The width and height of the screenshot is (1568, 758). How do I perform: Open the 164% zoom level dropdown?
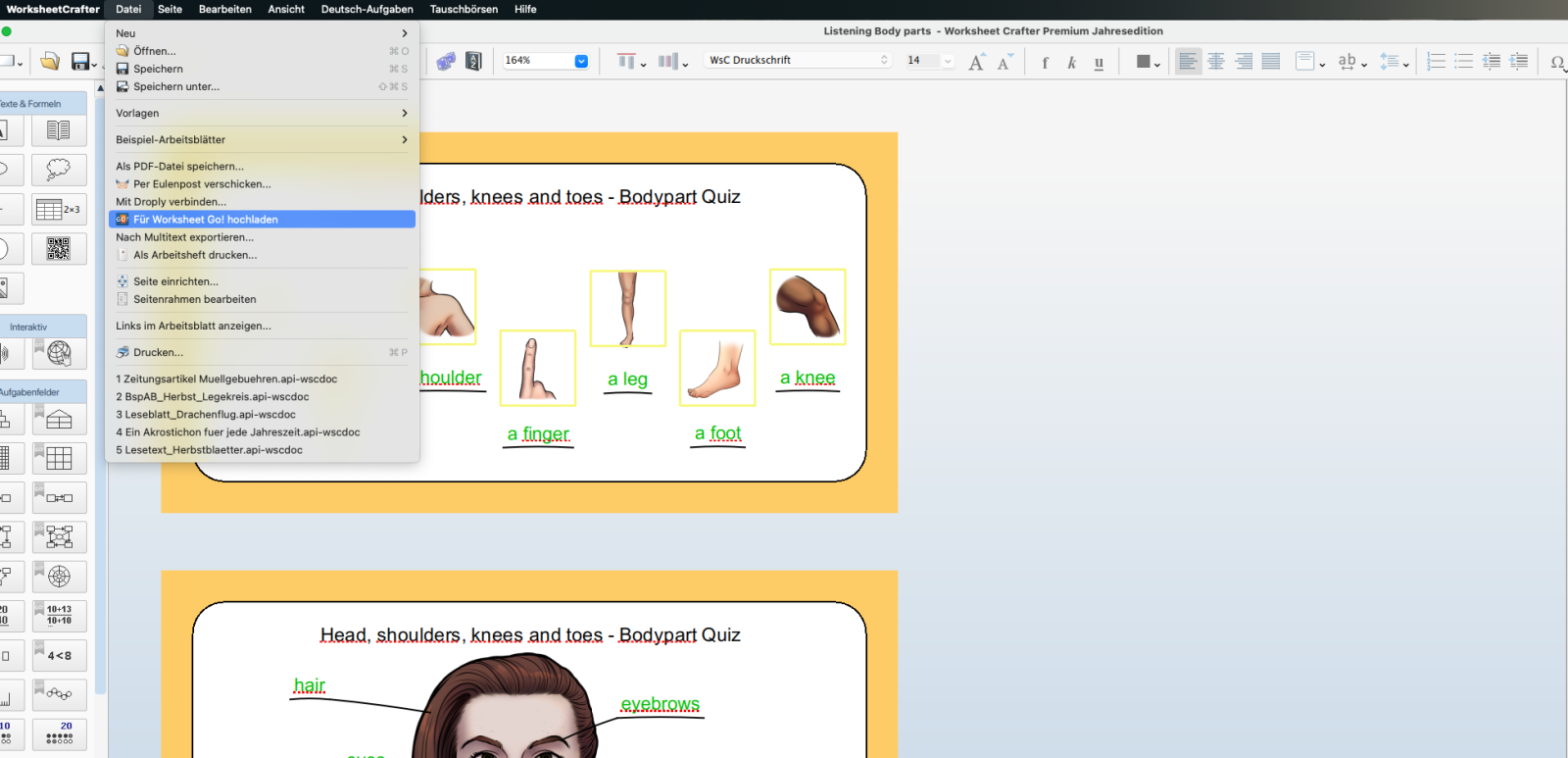581,61
